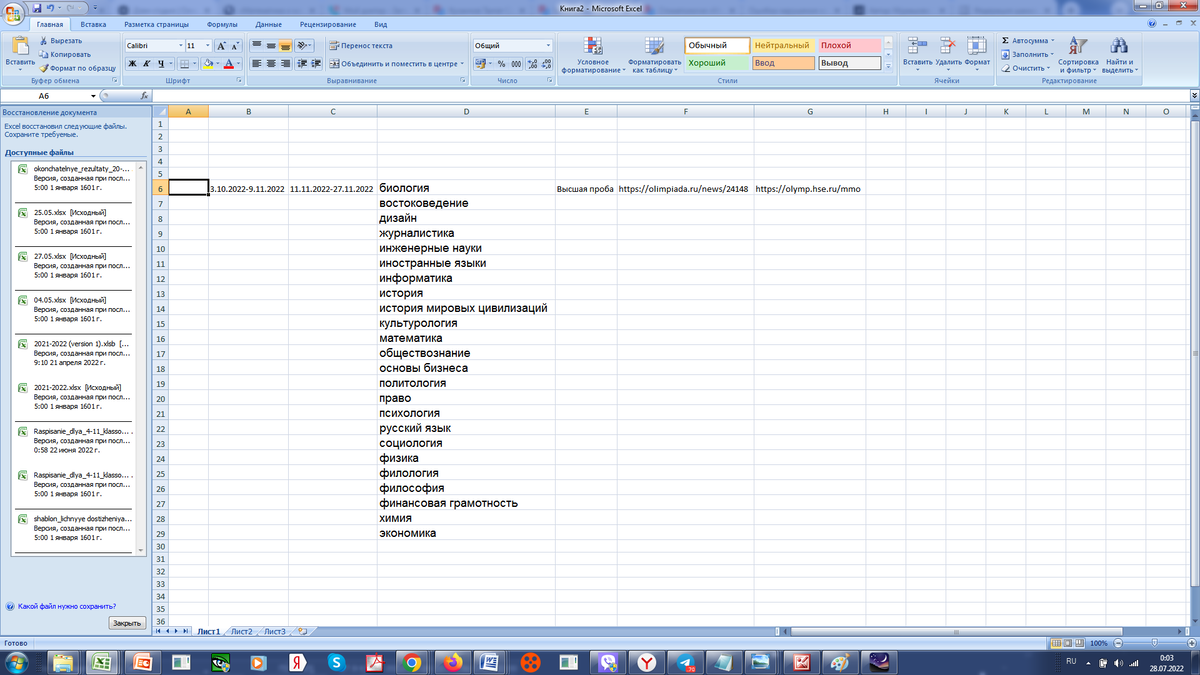Increase the cell indent
Screen dimensions: 1200x675
[x=318, y=63]
